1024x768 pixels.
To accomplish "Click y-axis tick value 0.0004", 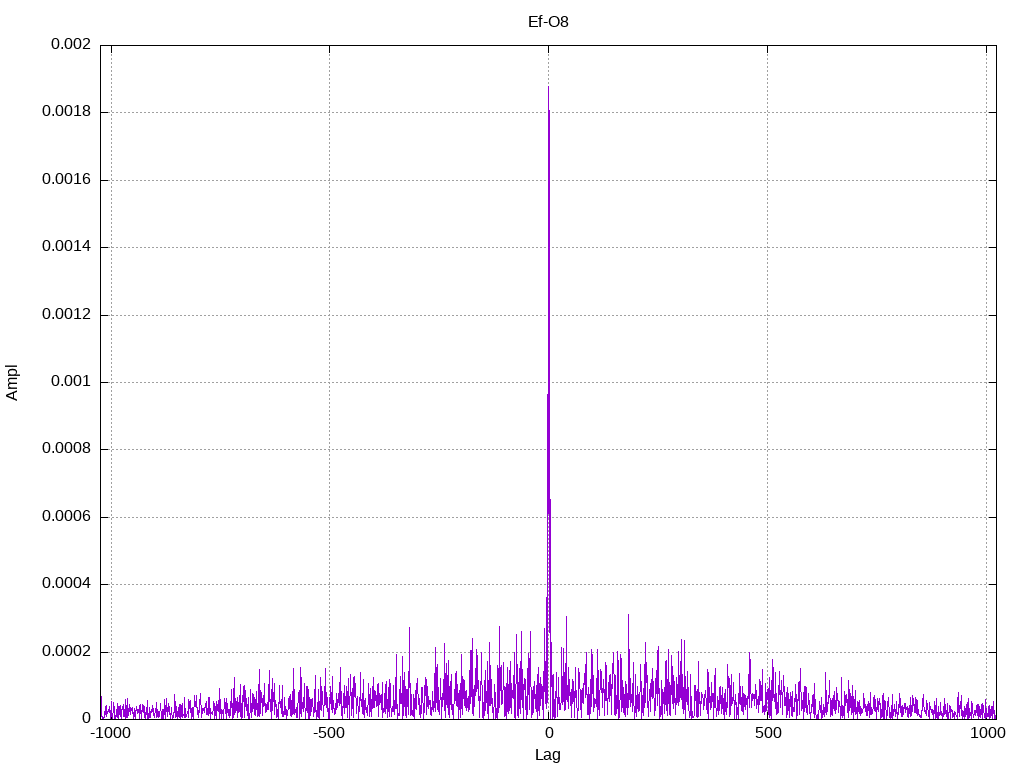I will 66,583.
